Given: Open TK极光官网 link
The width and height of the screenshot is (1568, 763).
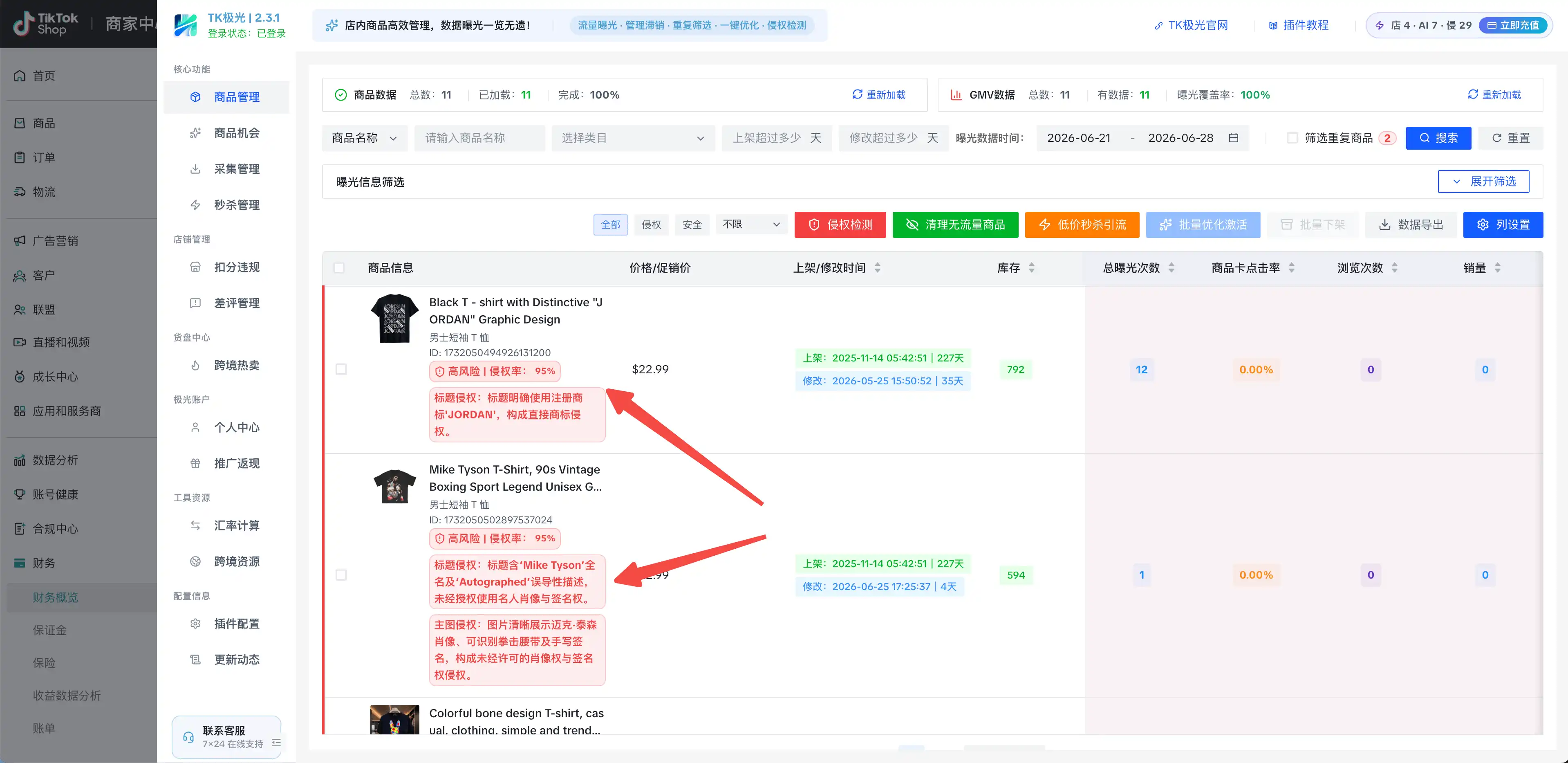Looking at the screenshot, I should point(1191,25).
